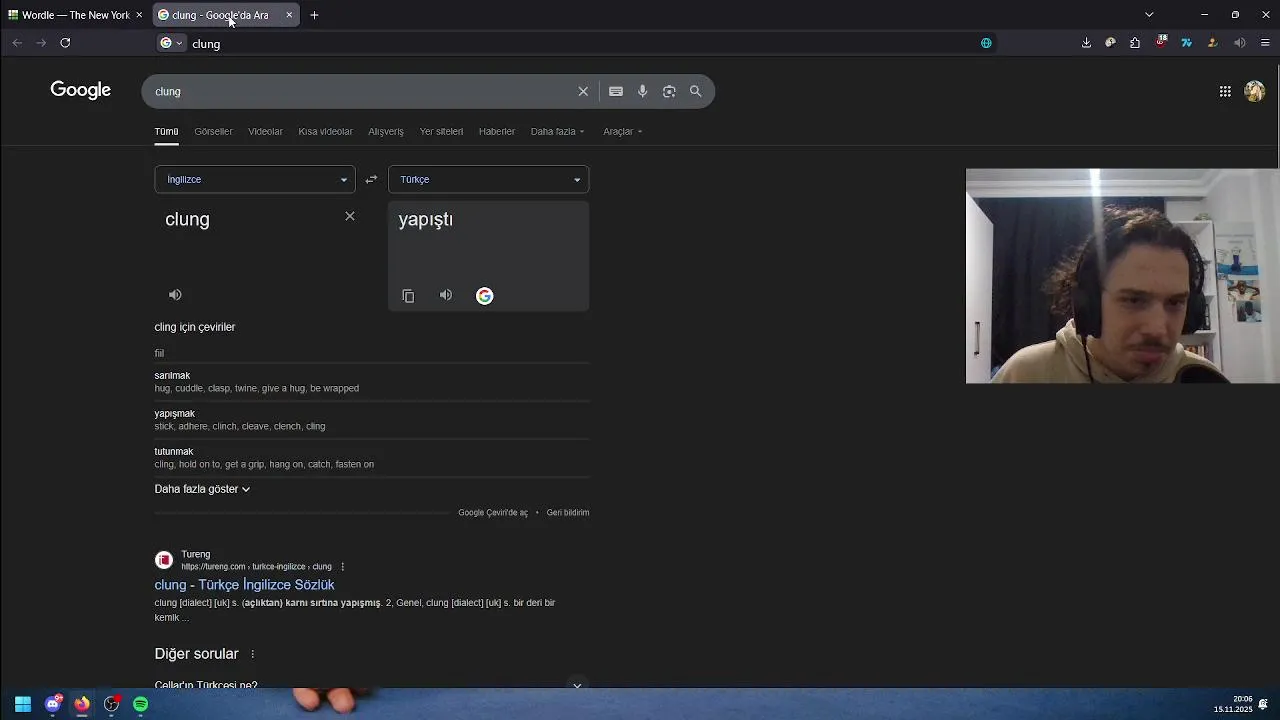Switch to the Yer siteleri tab
This screenshot has width=1280, height=720.
coord(441,131)
